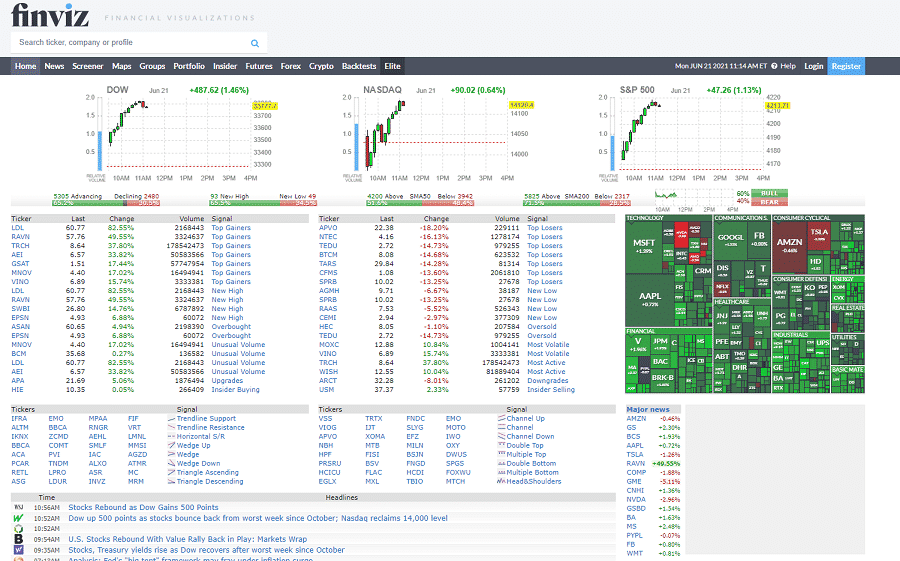This screenshot has height=561, width=900.
Task: Click the Login link
Action: pyautogui.click(x=813, y=66)
